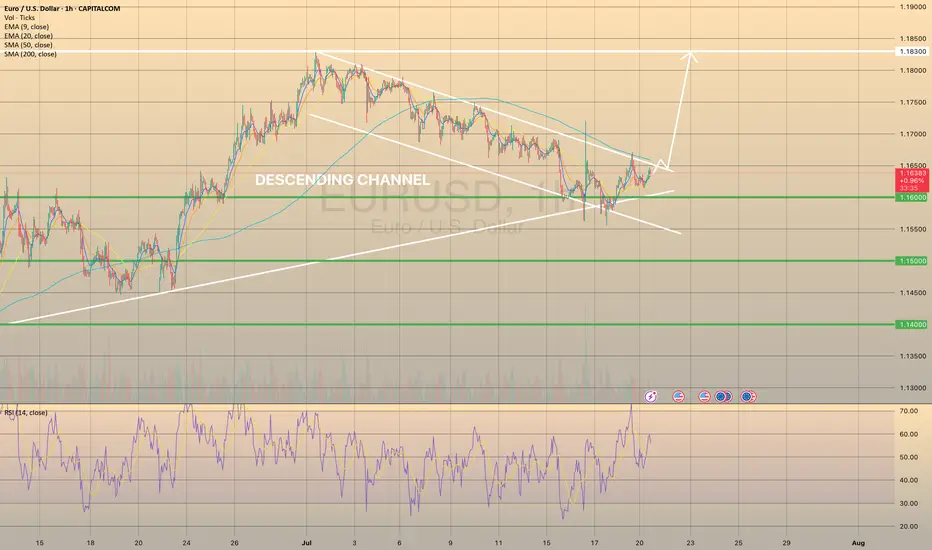Open the US flag event icon nearest the lightning icon
Screen dimensions: 932x550
pyautogui.click(x=678, y=396)
